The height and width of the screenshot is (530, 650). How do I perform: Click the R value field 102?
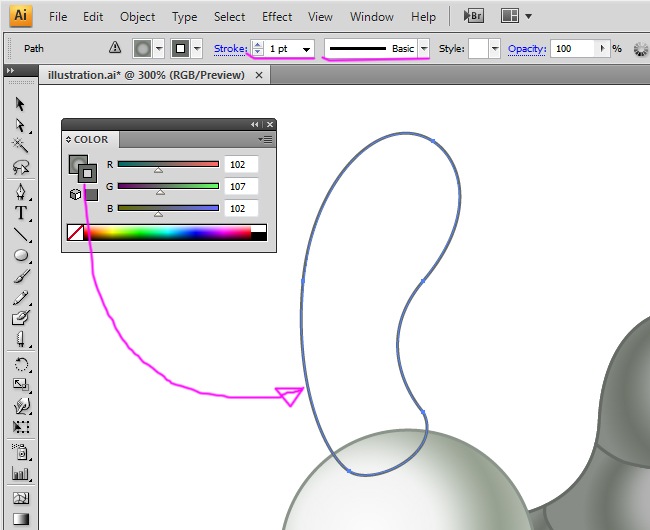tap(241, 165)
